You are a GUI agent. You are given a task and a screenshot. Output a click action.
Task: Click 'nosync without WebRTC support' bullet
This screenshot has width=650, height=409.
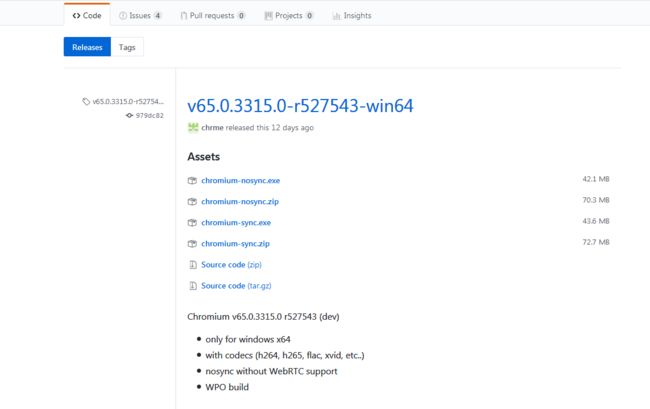pos(272,371)
